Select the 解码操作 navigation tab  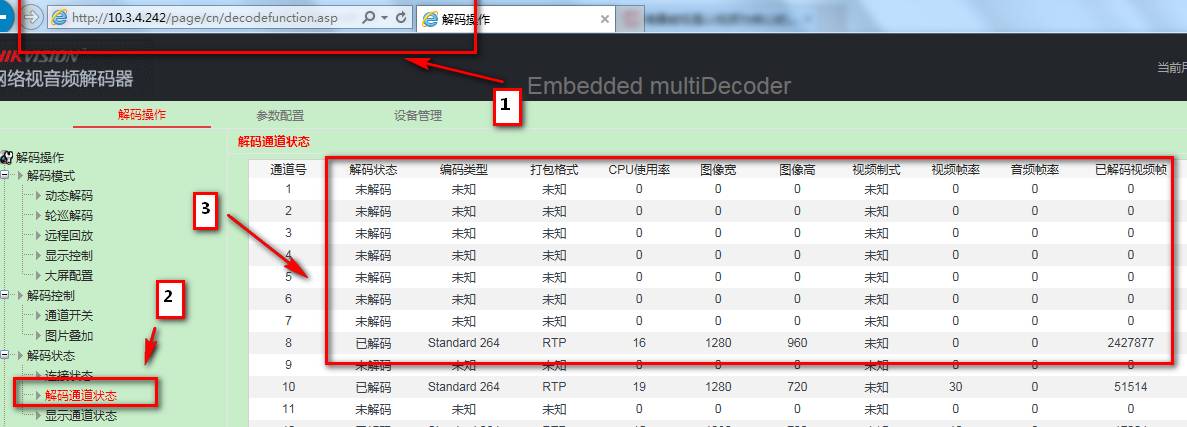click(x=142, y=114)
